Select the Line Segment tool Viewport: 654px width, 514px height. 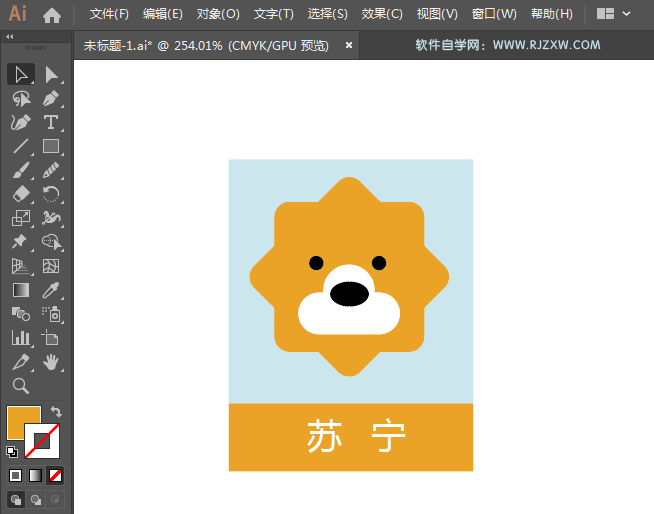[x=20, y=146]
